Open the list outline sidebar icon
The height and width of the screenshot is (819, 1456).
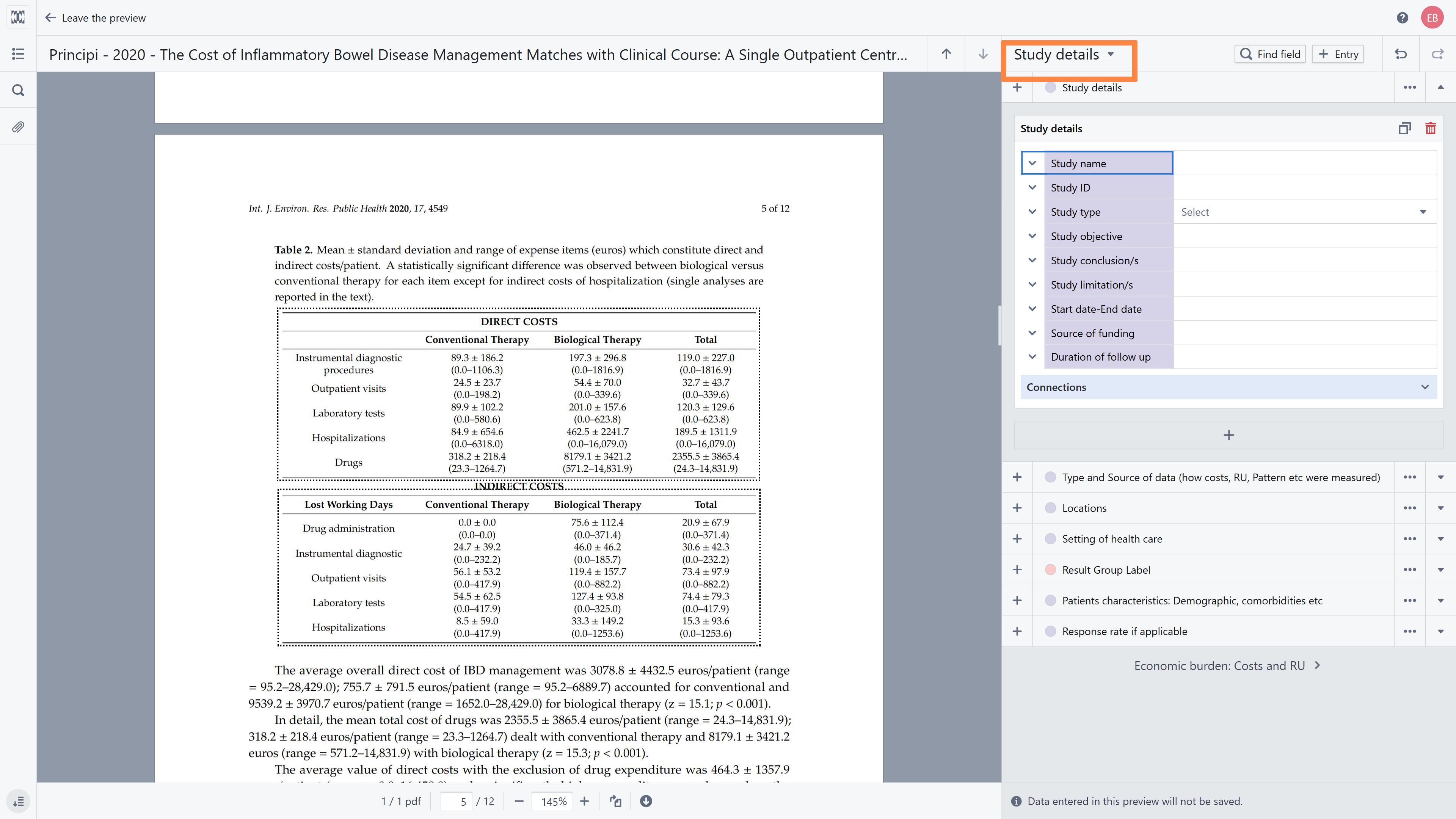coord(18,54)
